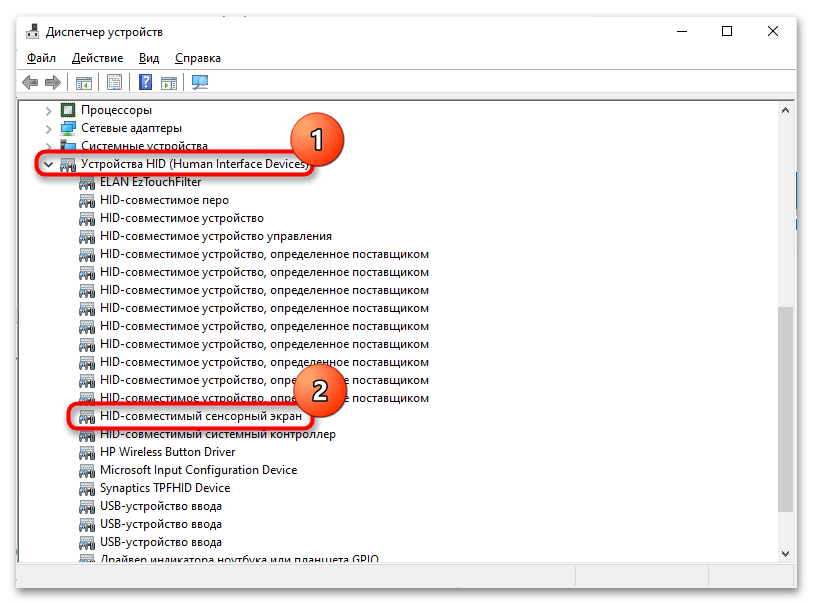Screen dimensions: 813x604
Task: Select the Процессоры category label
Action: (116, 110)
